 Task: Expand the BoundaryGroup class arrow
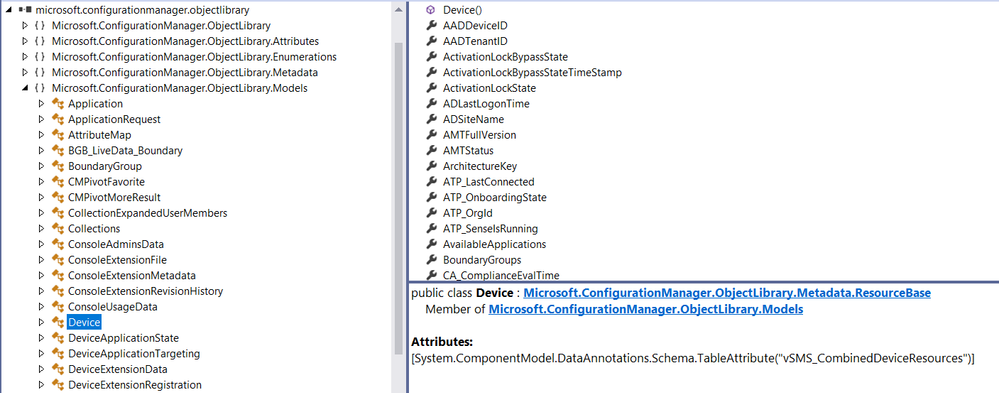(41, 166)
